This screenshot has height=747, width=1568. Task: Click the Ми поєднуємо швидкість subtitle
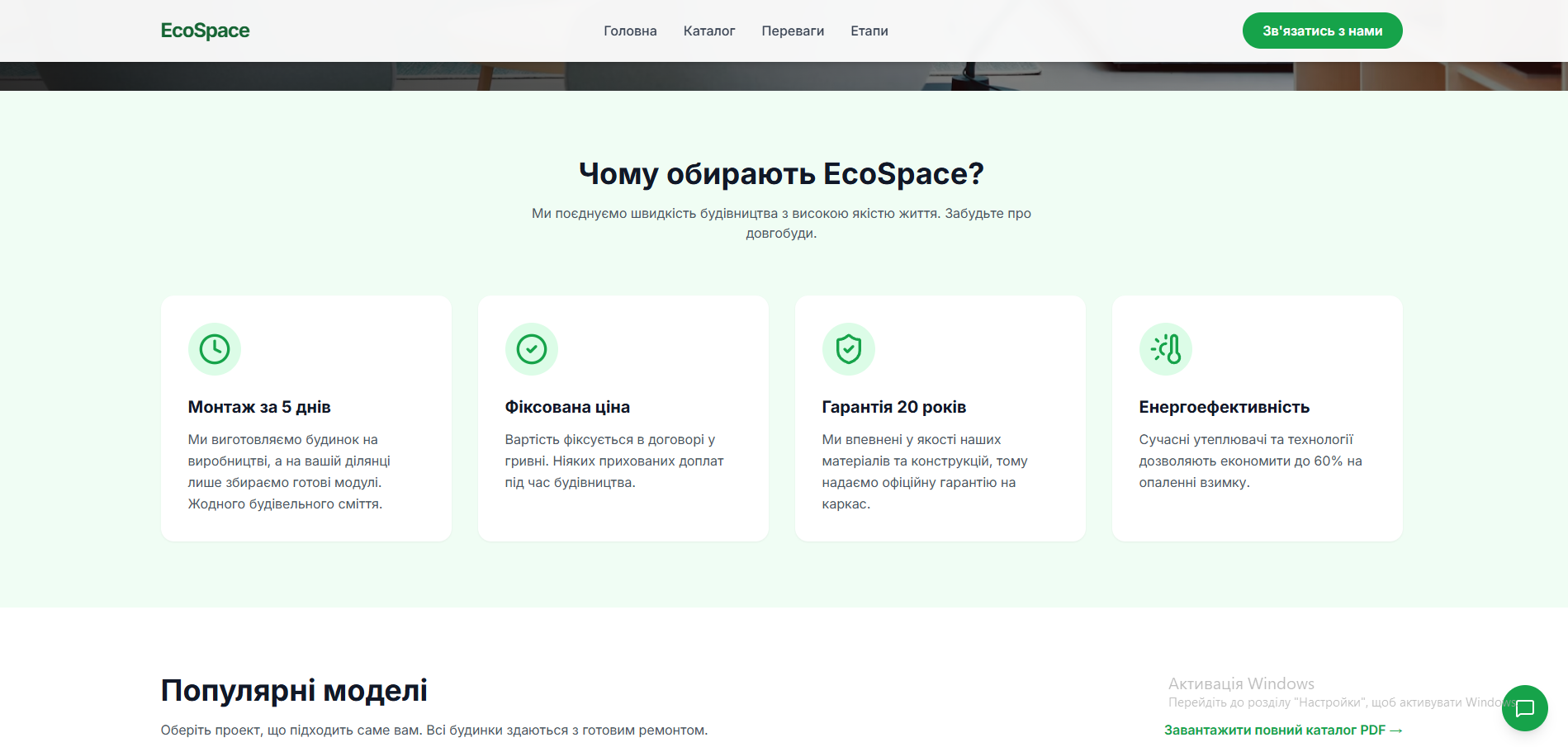pyautogui.click(x=781, y=224)
